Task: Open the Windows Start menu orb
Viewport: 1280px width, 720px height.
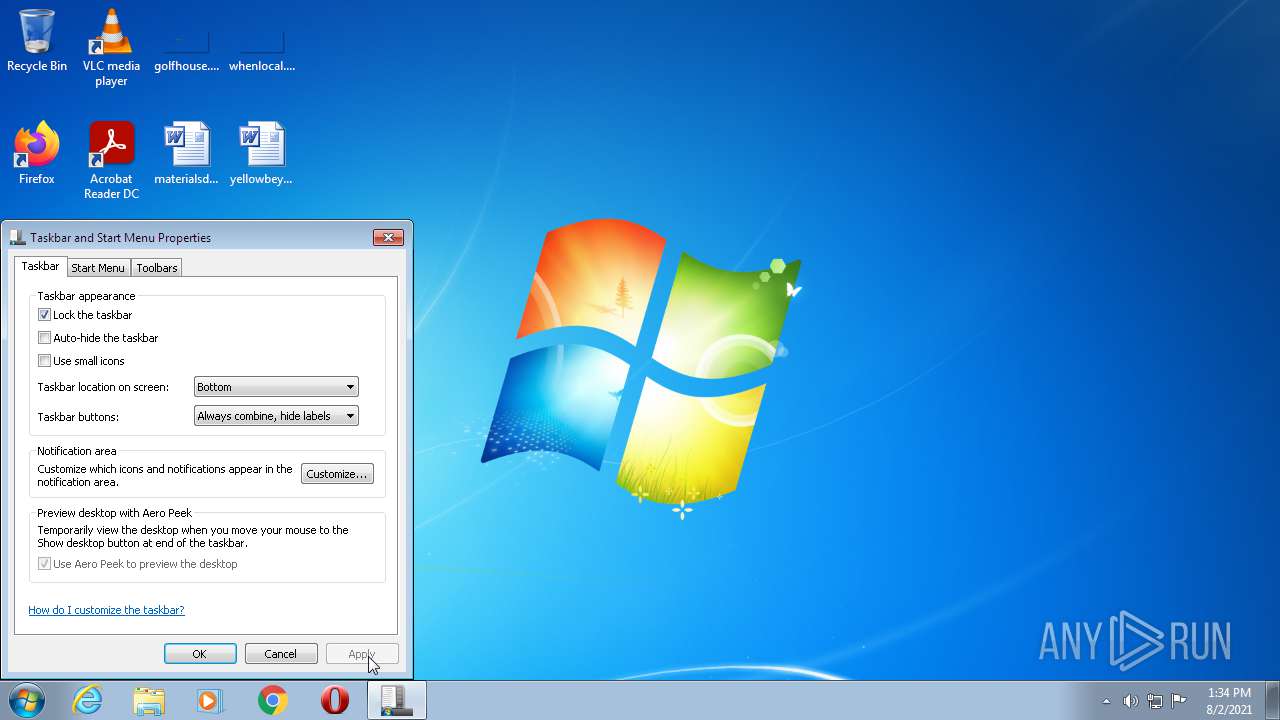Action: click(x=26, y=700)
